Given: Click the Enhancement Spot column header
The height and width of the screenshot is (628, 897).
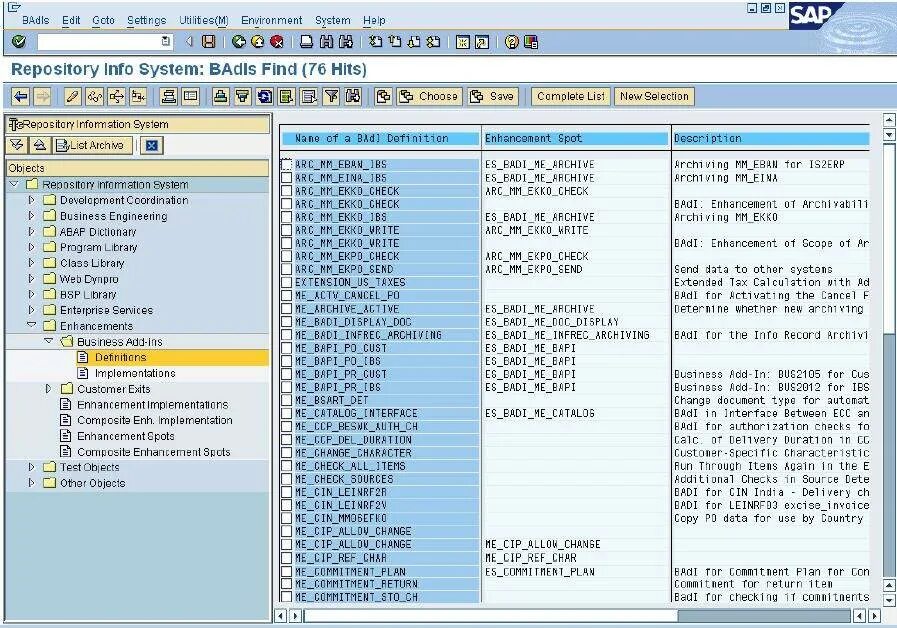Looking at the screenshot, I should pyautogui.click(x=576, y=138).
